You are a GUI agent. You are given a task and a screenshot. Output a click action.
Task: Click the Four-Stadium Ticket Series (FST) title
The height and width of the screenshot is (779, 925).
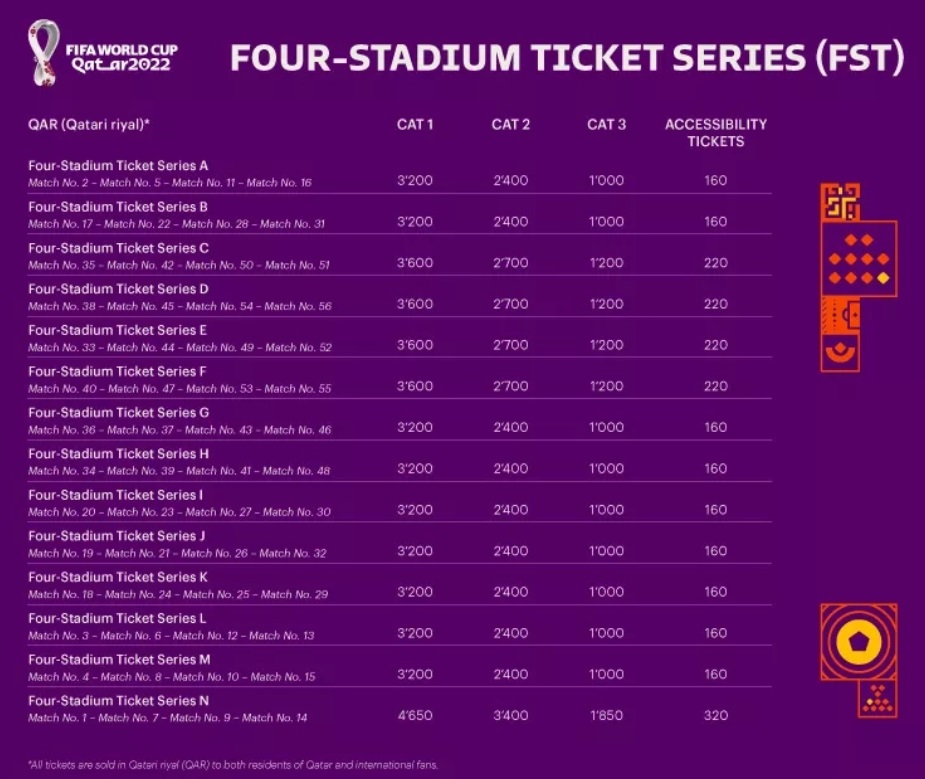566,58
